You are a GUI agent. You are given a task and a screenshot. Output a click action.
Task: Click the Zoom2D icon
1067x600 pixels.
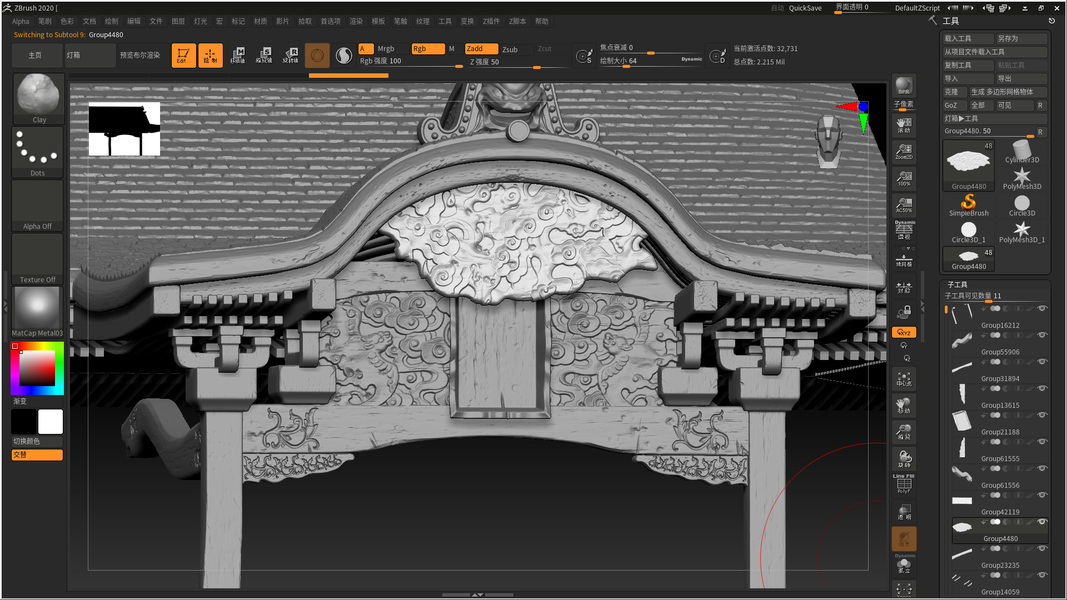tap(904, 151)
